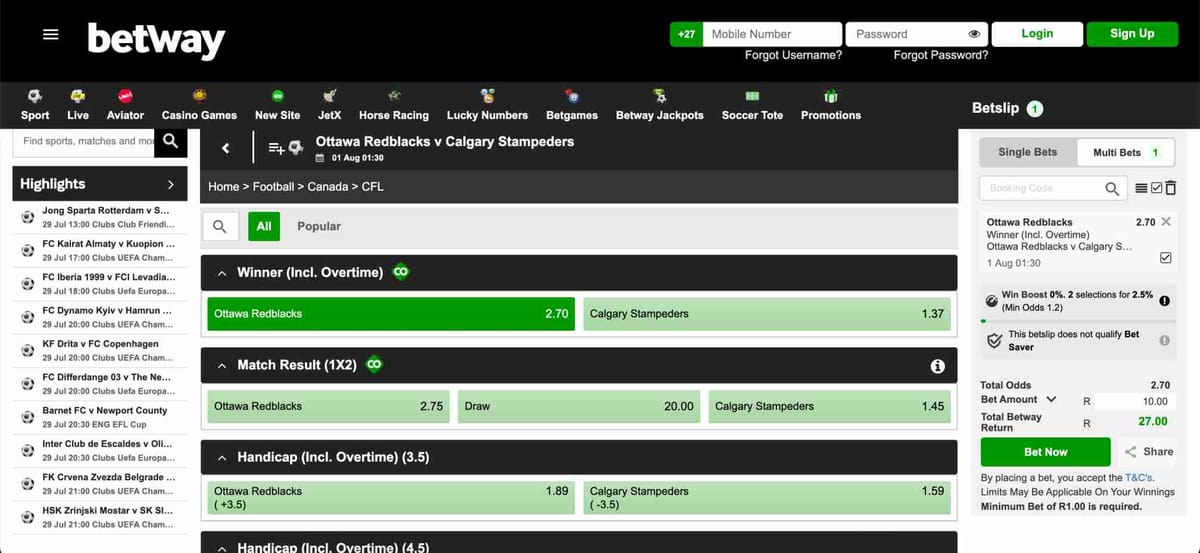1200x553 pixels.
Task: Open the JetX game
Action: click(x=329, y=105)
